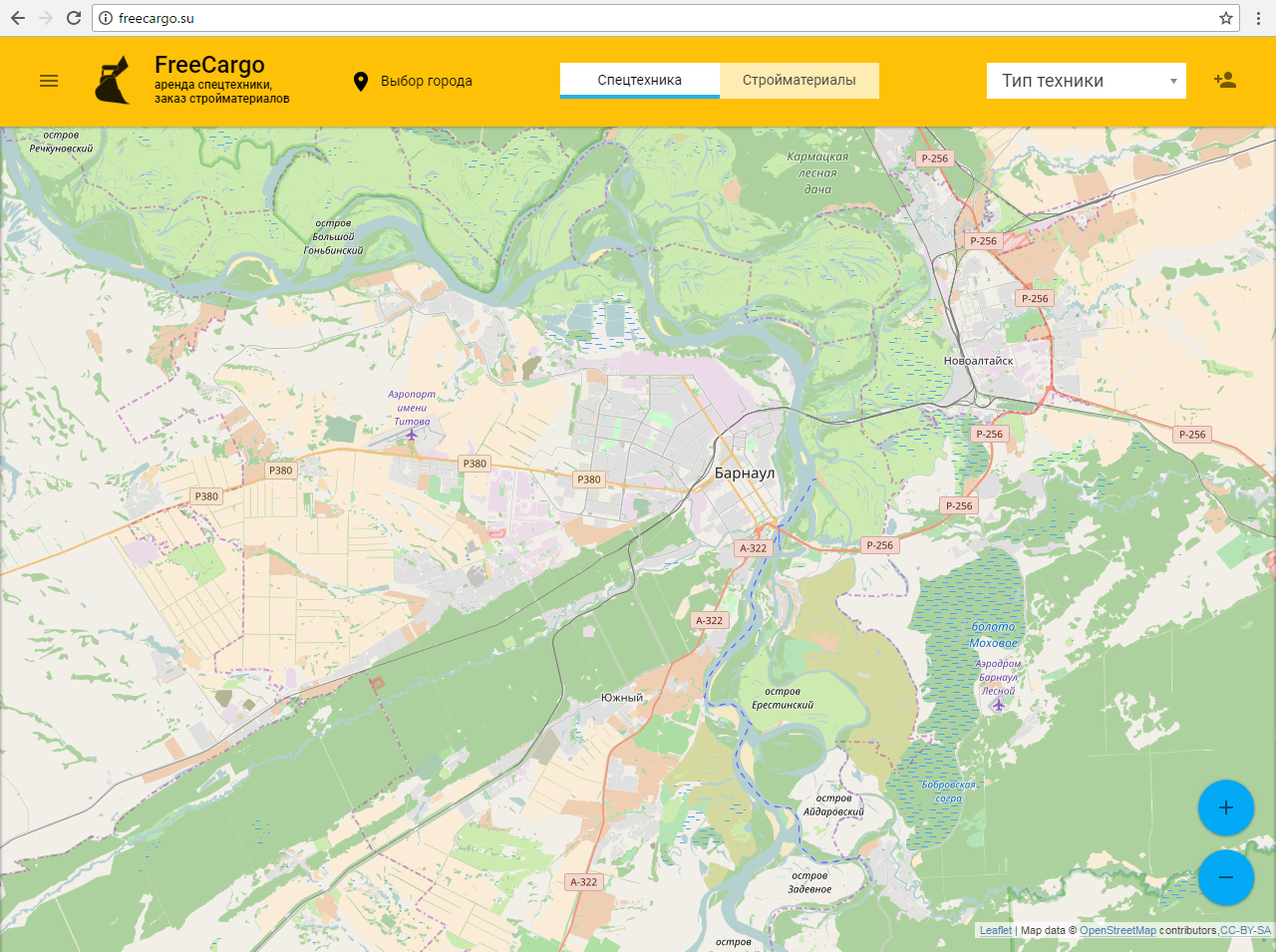Viewport: 1276px width, 952px height.
Task: Bookmark page with the star icon
Action: tap(1226, 18)
